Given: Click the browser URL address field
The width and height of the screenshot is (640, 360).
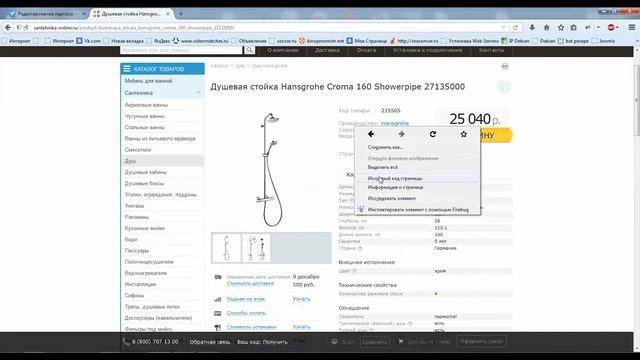Looking at the screenshot, I should (x=267, y=27).
